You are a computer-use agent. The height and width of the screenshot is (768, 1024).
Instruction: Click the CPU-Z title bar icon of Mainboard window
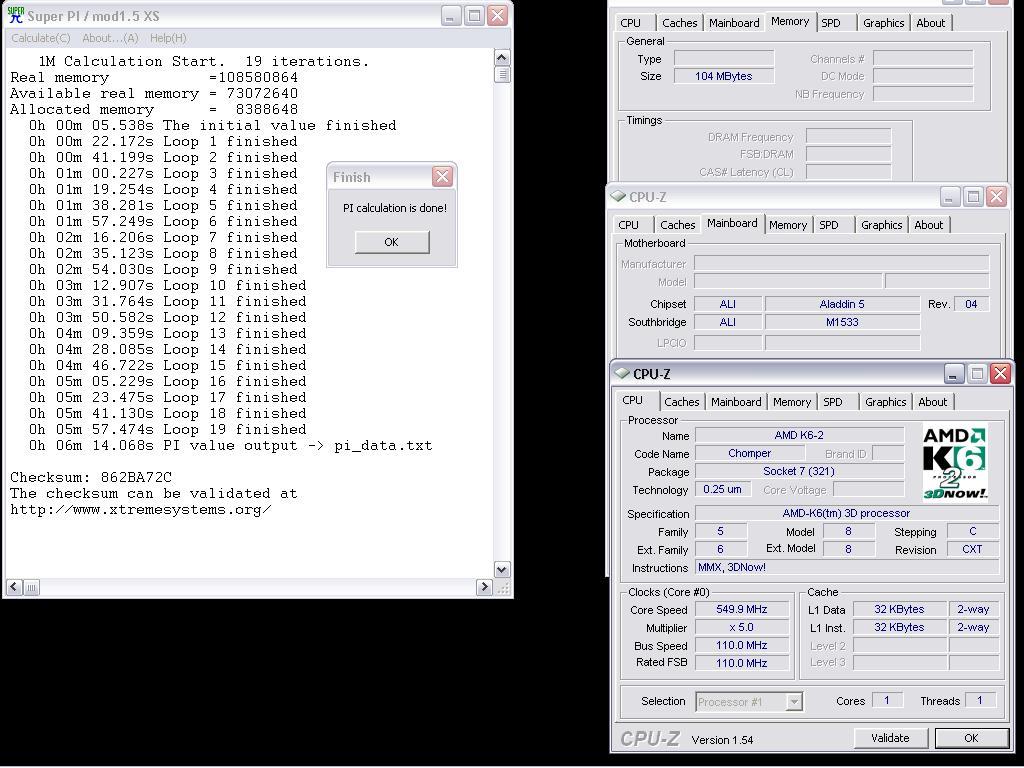617,196
